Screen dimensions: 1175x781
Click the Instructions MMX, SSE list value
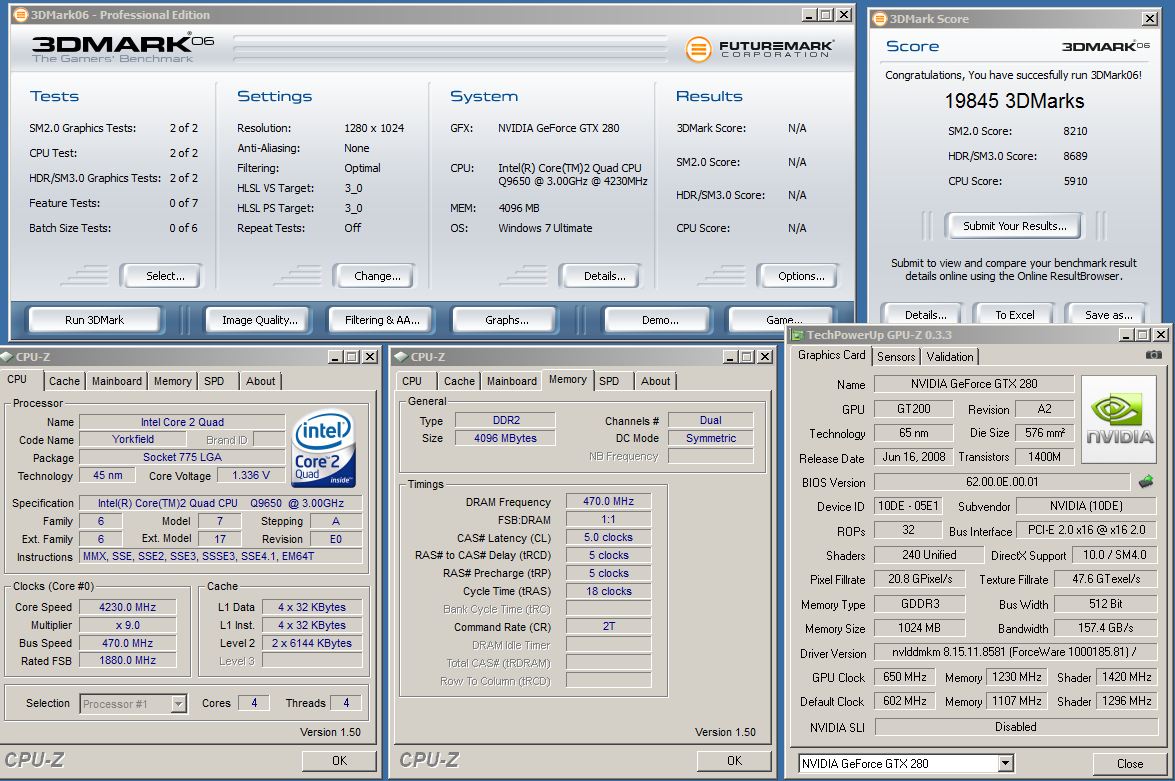(x=221, y=556)
